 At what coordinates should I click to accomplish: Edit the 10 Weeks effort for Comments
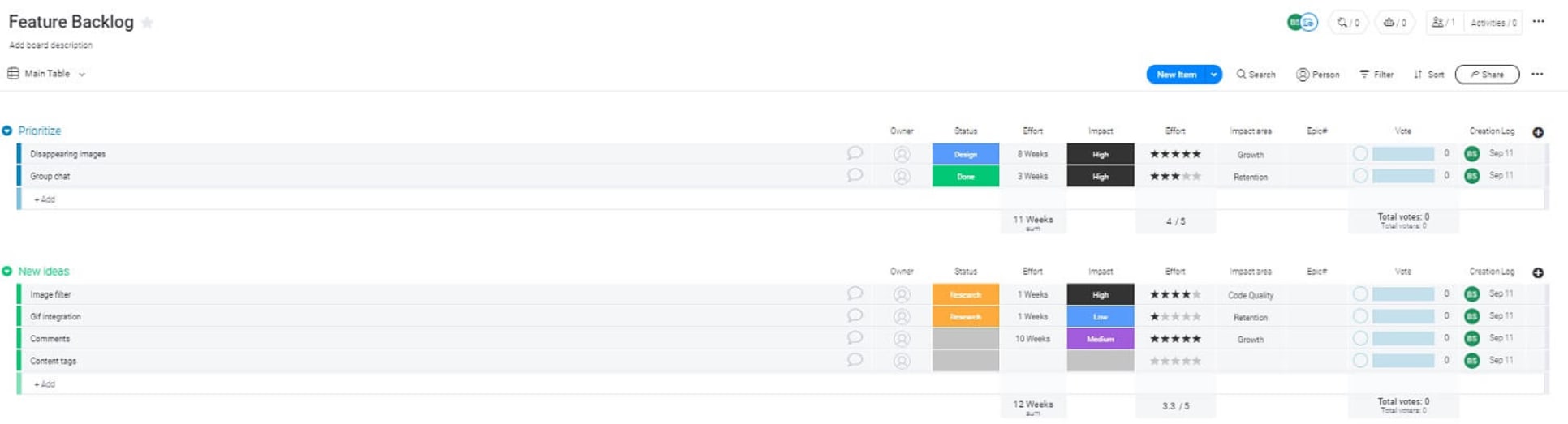(1033, 339)
